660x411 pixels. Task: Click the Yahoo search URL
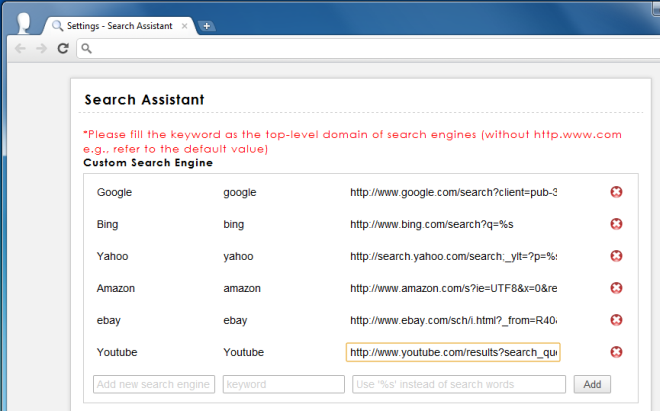pos(453,256)
